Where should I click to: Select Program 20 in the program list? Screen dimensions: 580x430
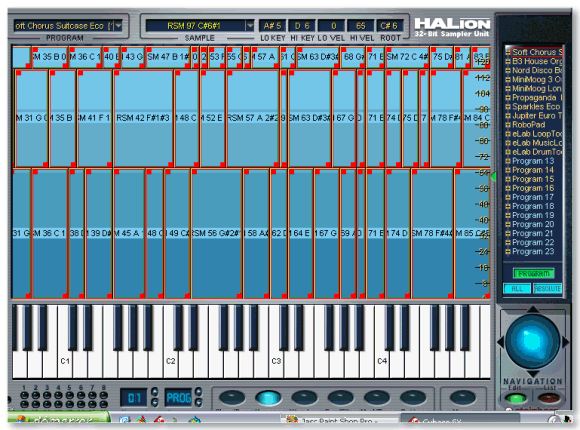tap(533, 224)
